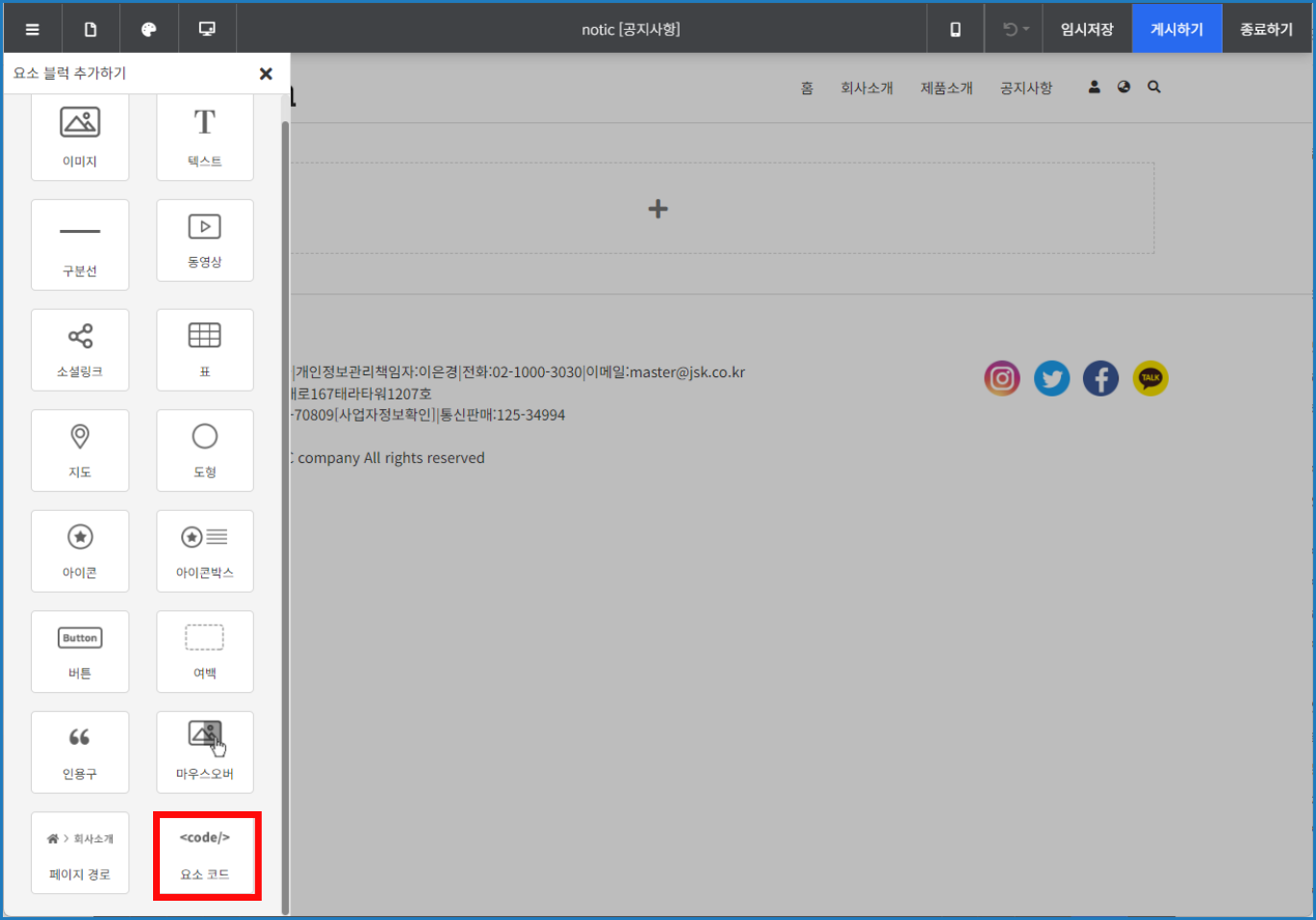
Task: Insert a 동영상 video element
Action: tap(205, 241)
